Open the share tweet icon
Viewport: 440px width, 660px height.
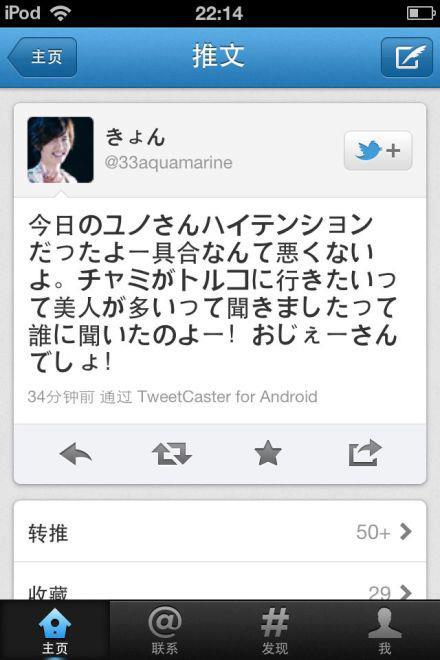point(365,453)
